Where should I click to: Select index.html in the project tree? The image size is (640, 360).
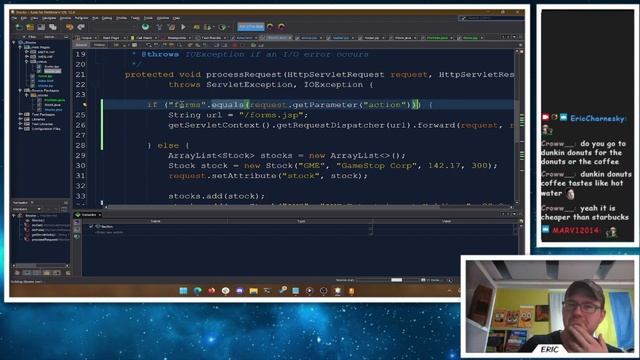click(x=45, y=81)
